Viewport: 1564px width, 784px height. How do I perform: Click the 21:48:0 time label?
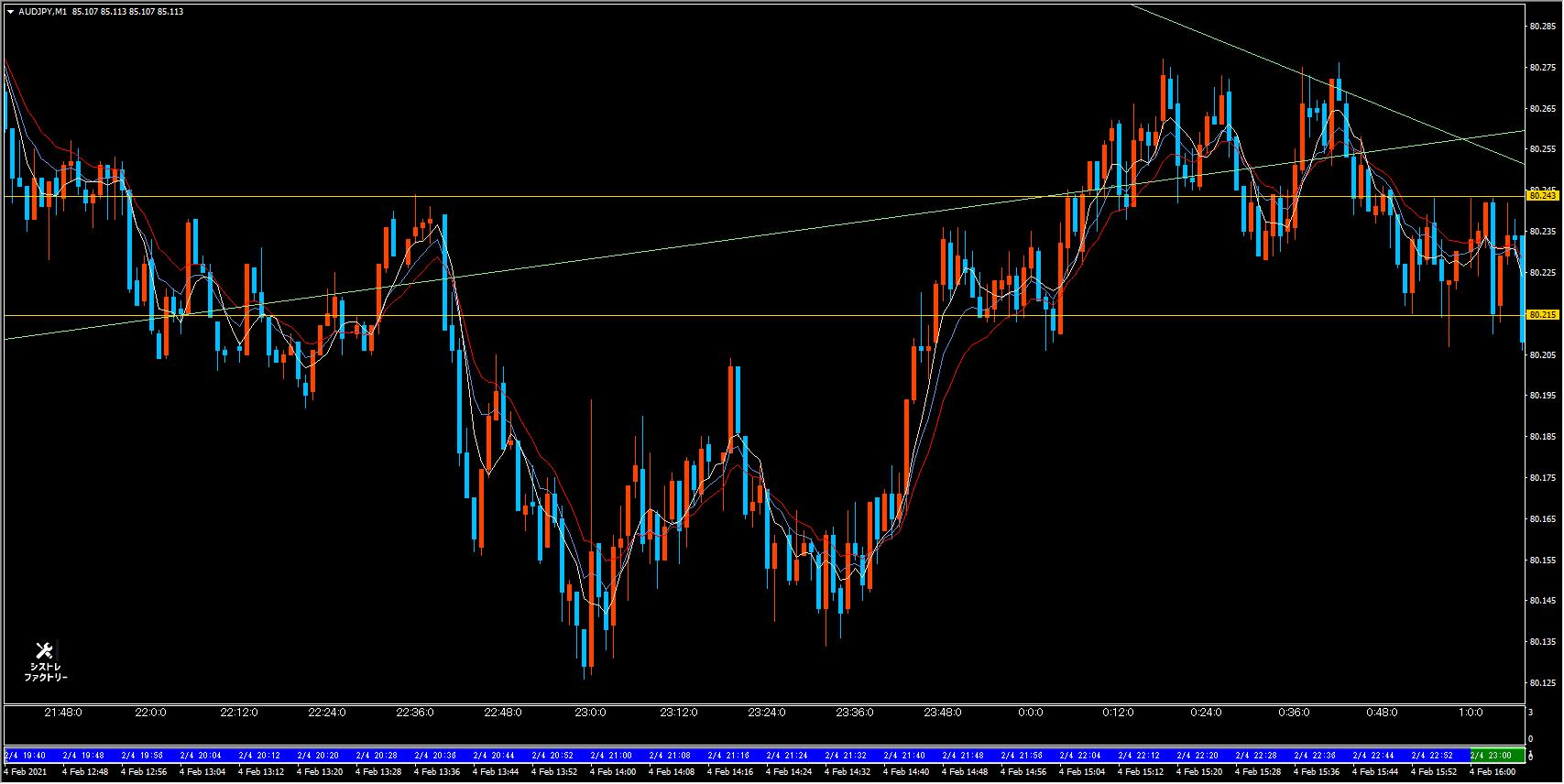tap(63, 713)
